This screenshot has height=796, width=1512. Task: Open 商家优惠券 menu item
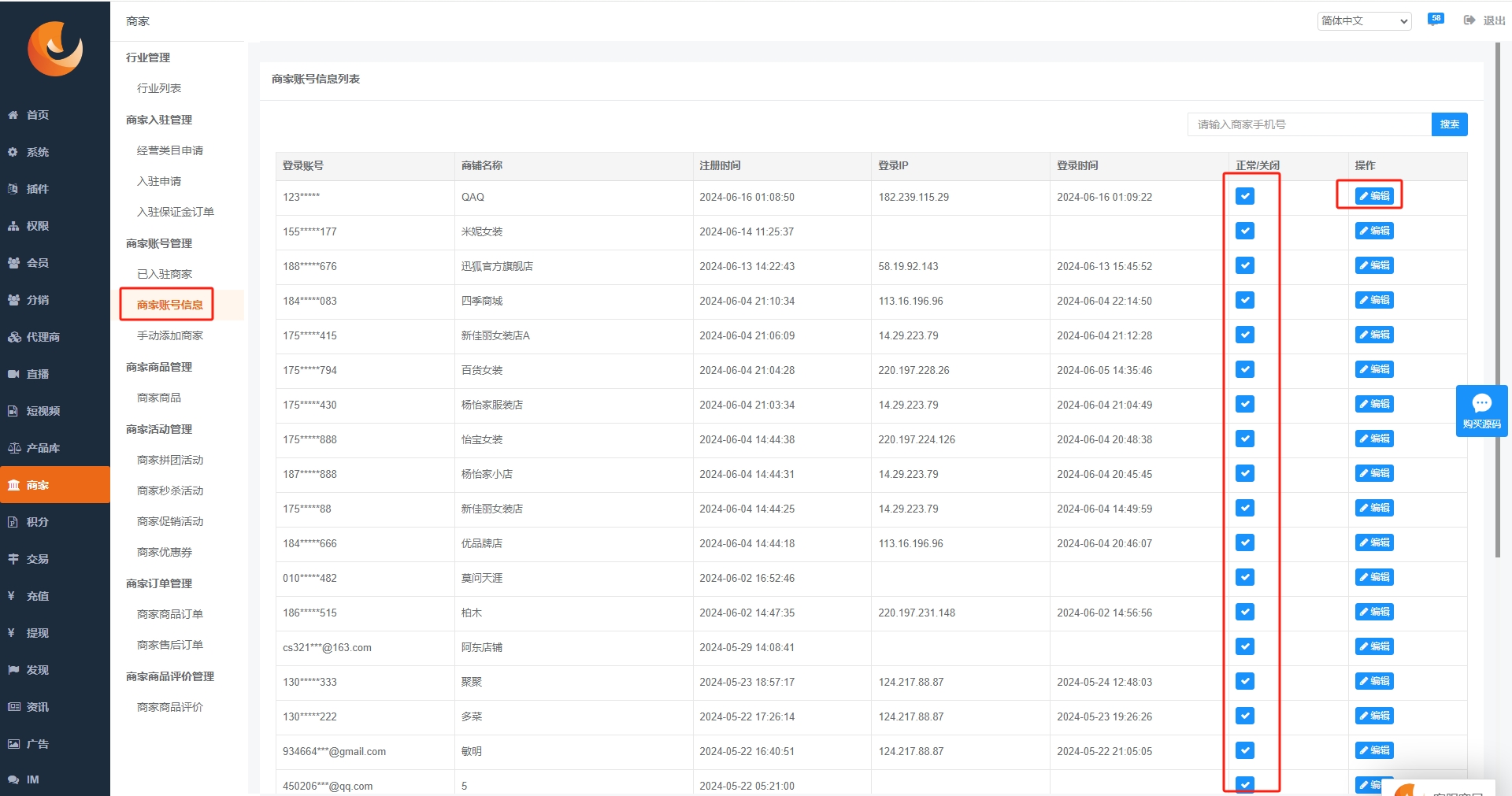pos(165,552)
